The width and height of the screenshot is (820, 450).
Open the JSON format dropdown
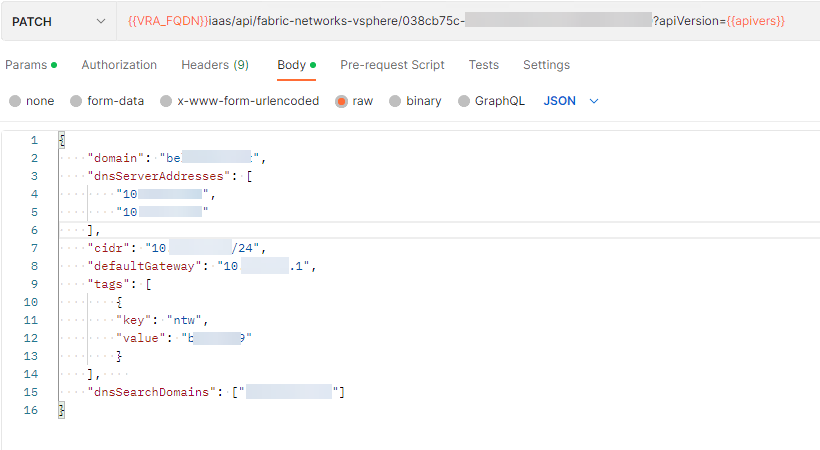[571, 101]
